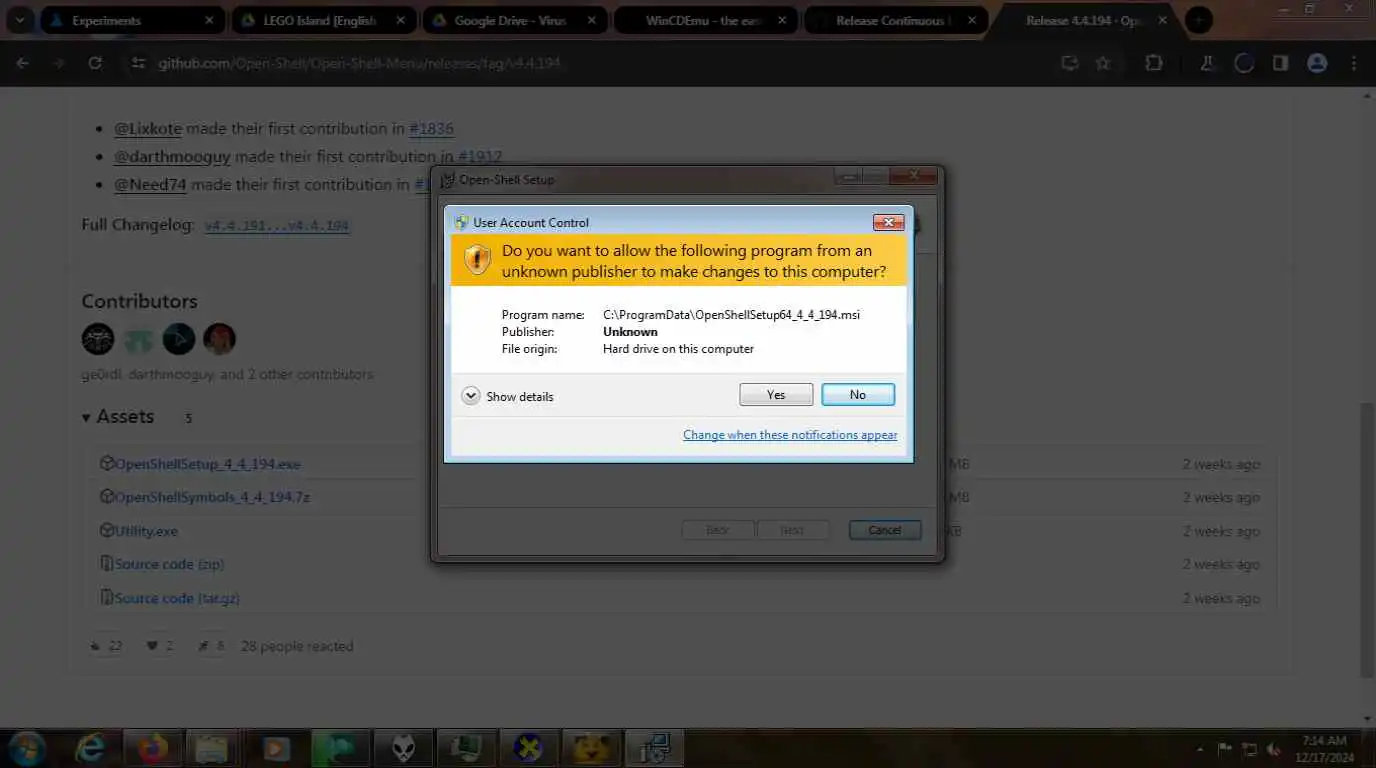Open the @Need74 contributor link
Image resolution: width=1376 pixels, height=768 pixels.
[x=150, y=184]
